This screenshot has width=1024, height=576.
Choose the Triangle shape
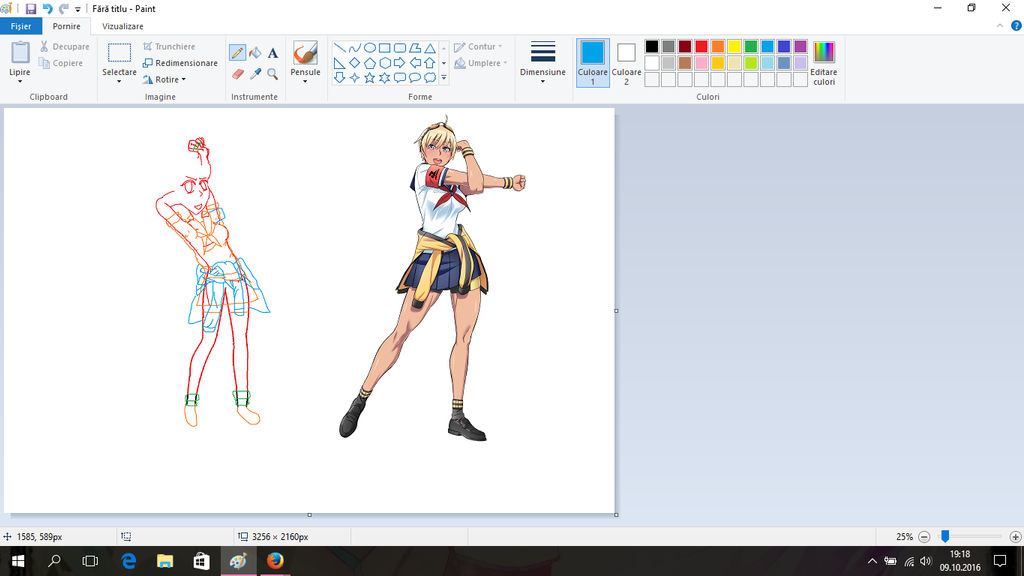(x=430, y=48)
